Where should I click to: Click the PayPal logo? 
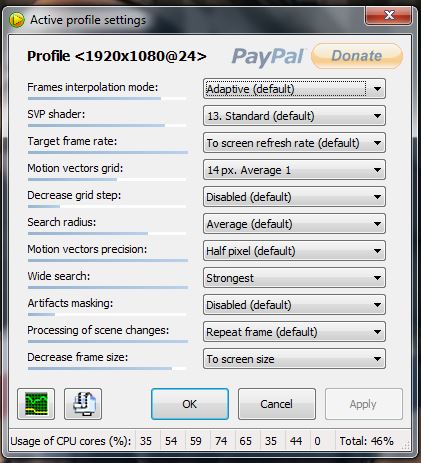tap(268, 56)
